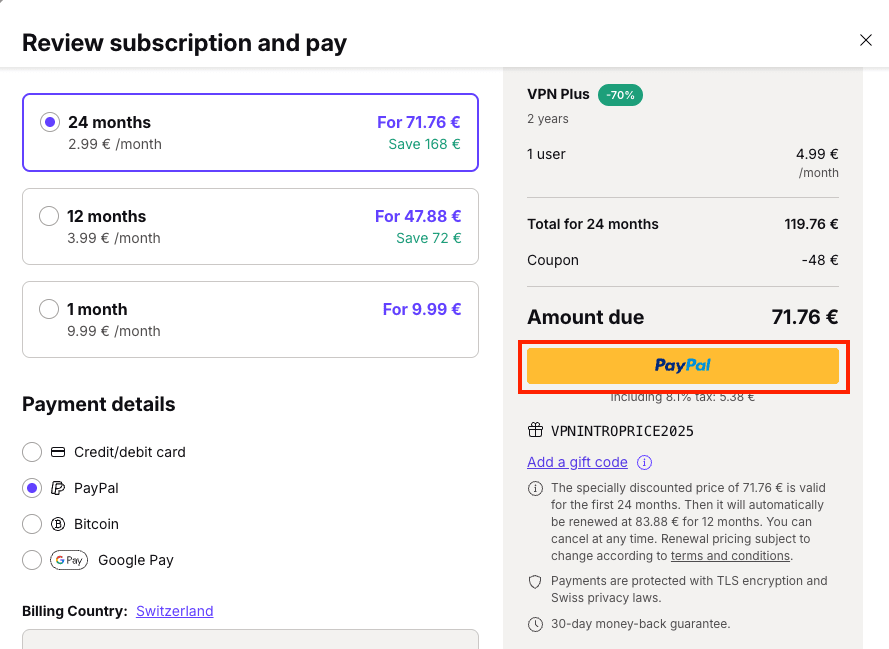This screenshot has height=649, width=889.
Task: Close the Review subscription dialog
Action: 866,40
